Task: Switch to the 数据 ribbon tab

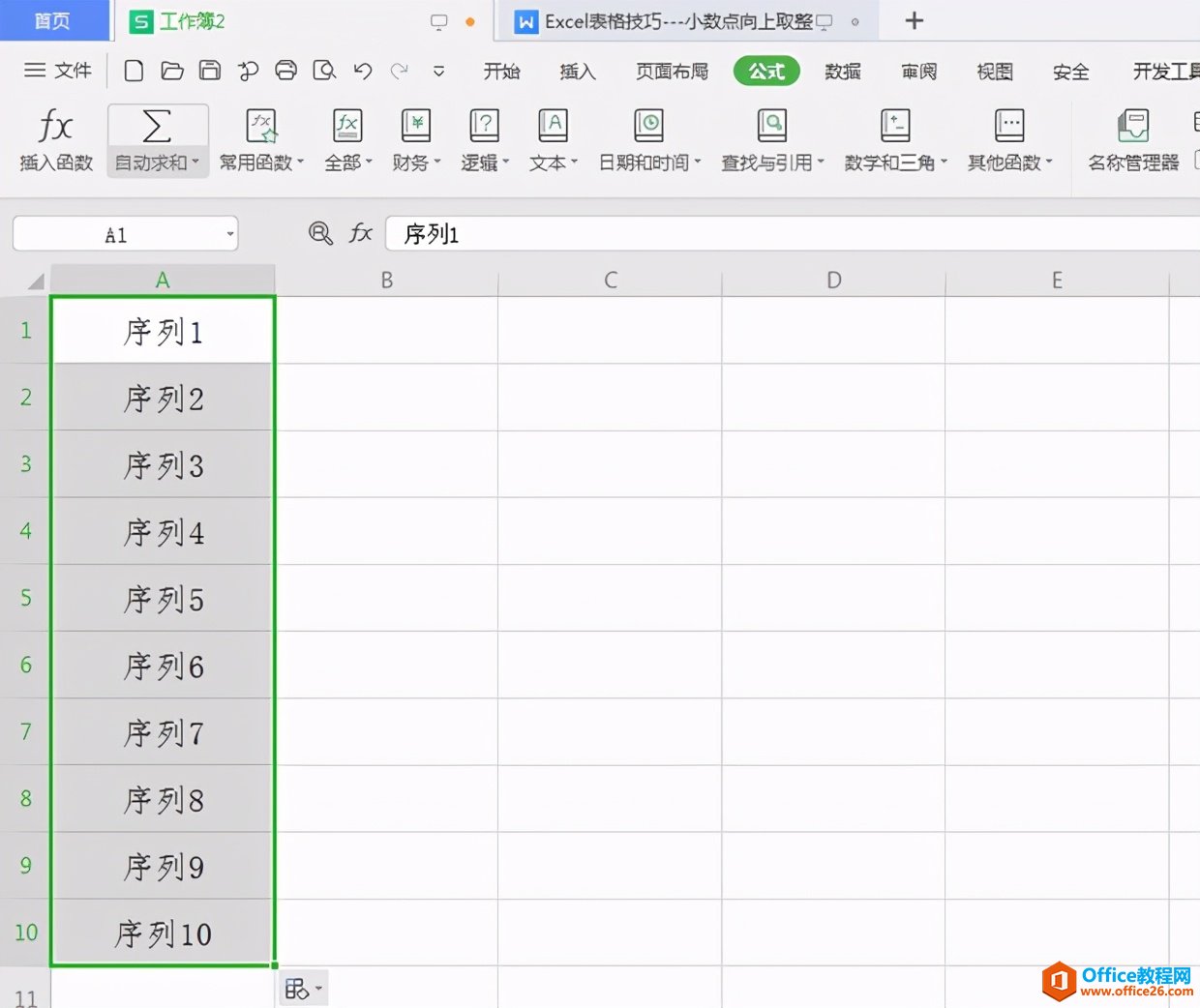Action: [x=843, y=72]
